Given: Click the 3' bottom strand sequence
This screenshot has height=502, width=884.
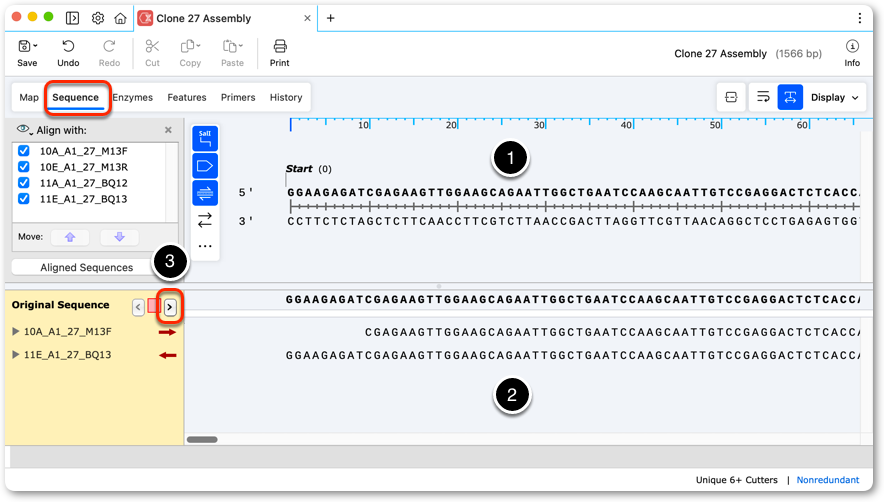Looking at the screenshot, I should tap(572, 221).
